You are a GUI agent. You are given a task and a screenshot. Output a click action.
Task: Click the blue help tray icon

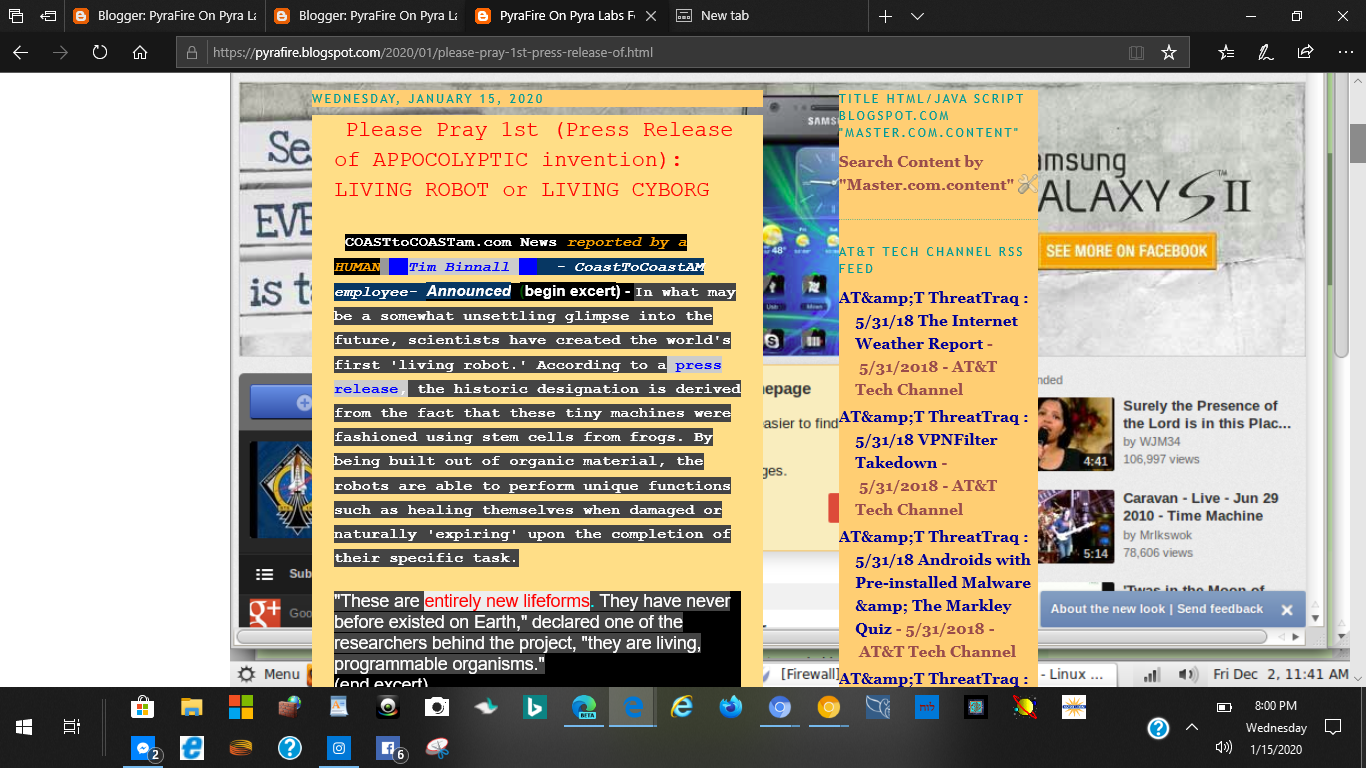(1158, 727)
